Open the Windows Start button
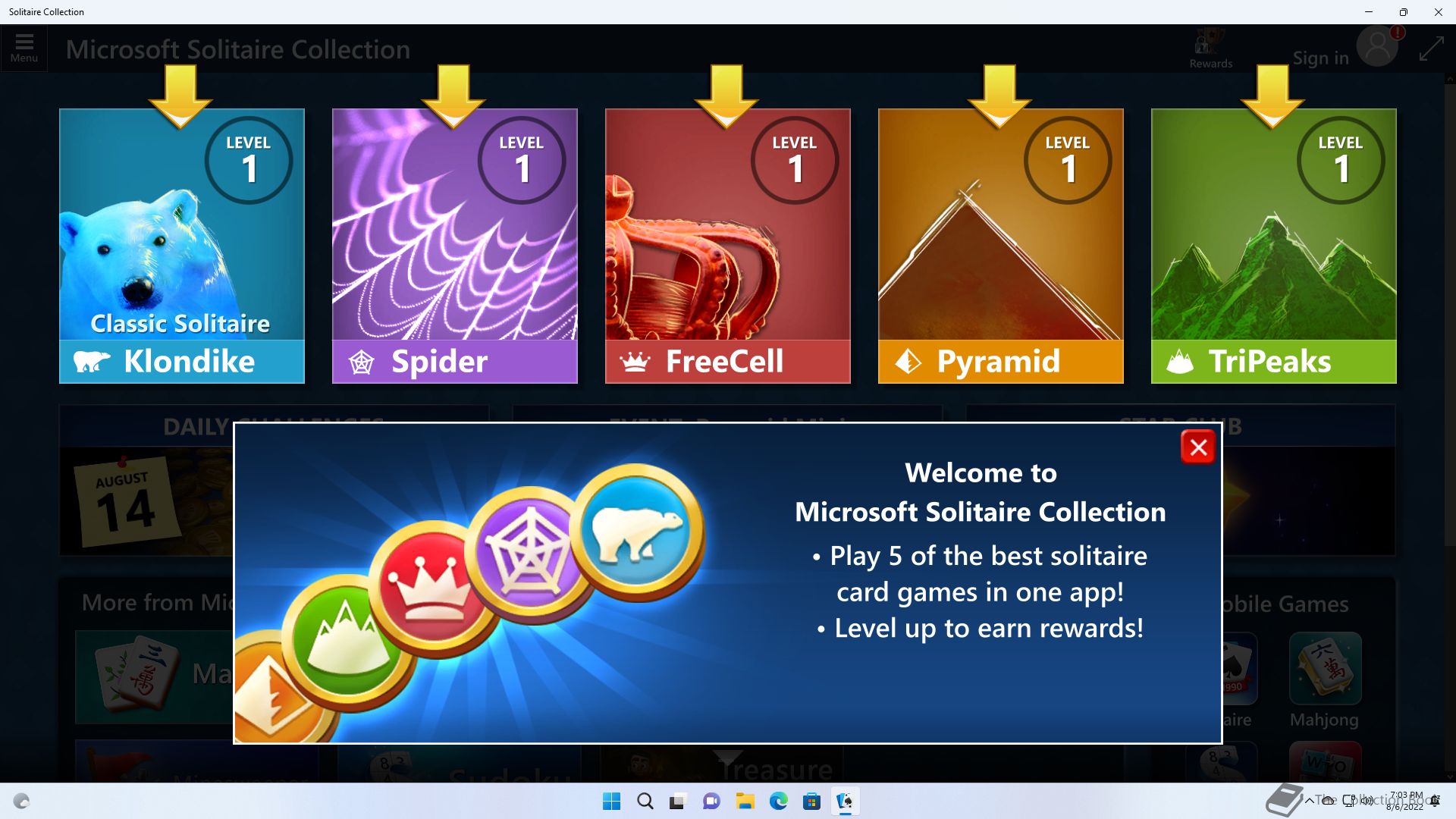The width and height of the screenshot is (1456, 819). point(611,802)
